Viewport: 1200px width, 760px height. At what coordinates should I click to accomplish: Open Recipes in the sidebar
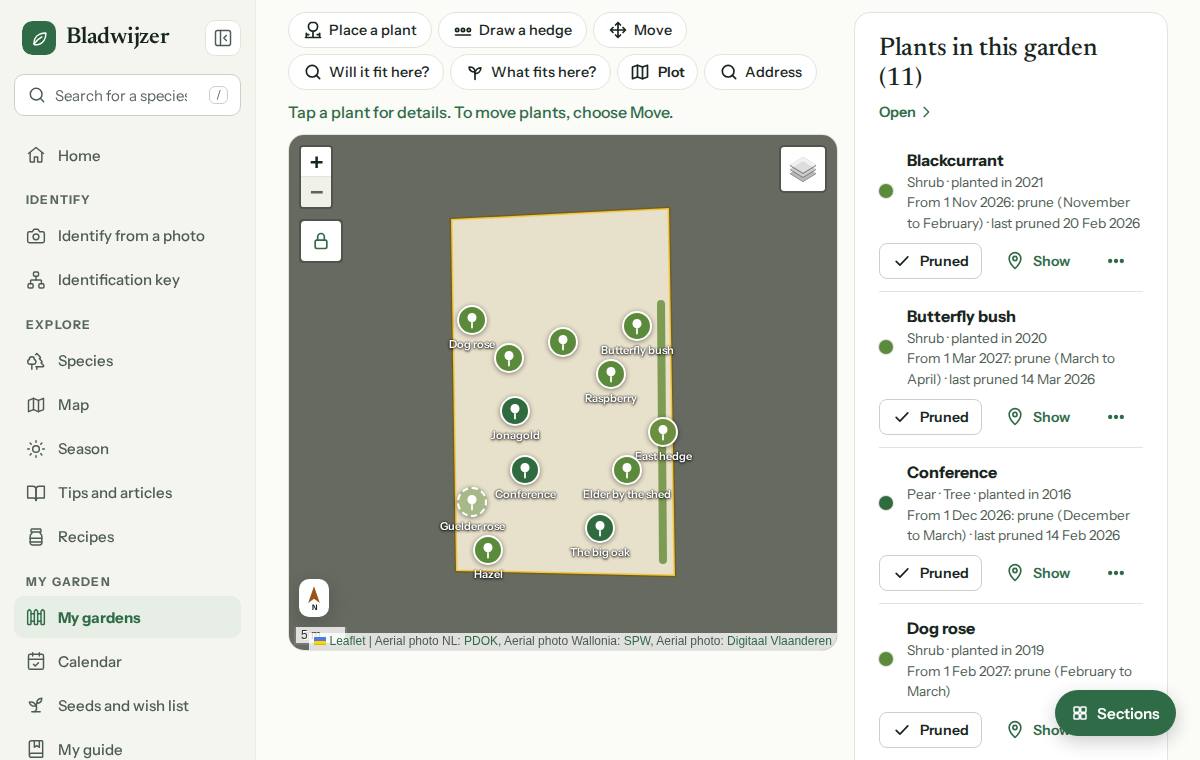click(x=127, y=537)
